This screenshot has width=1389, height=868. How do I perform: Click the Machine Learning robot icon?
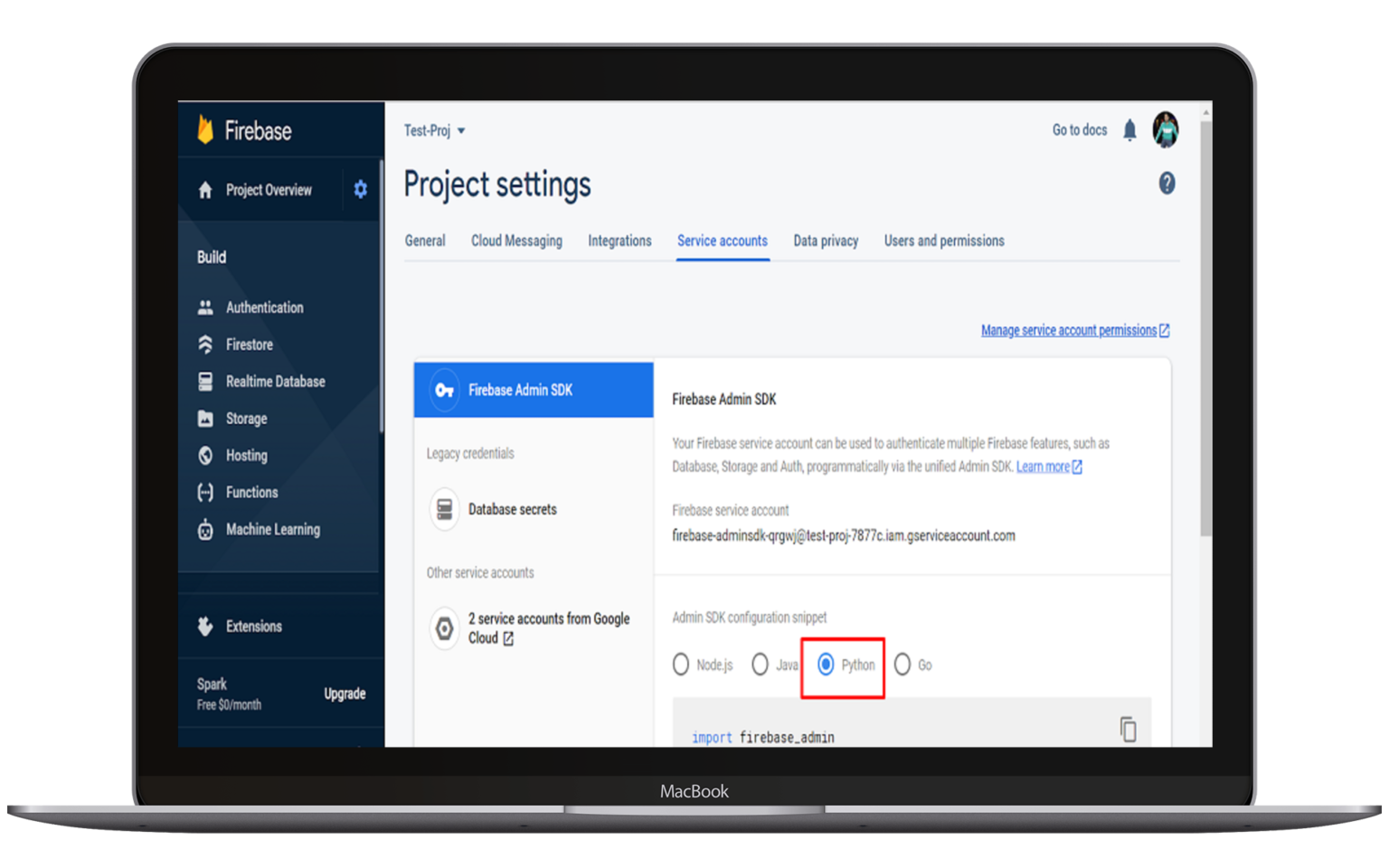click(x=205, y=530)
